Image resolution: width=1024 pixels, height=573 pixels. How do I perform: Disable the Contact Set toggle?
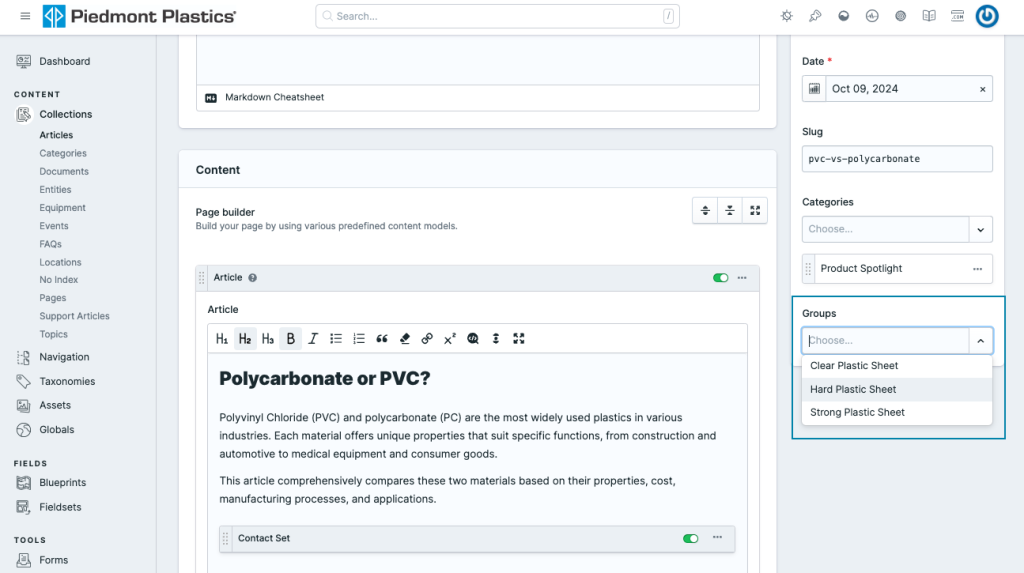coord(690,538)
